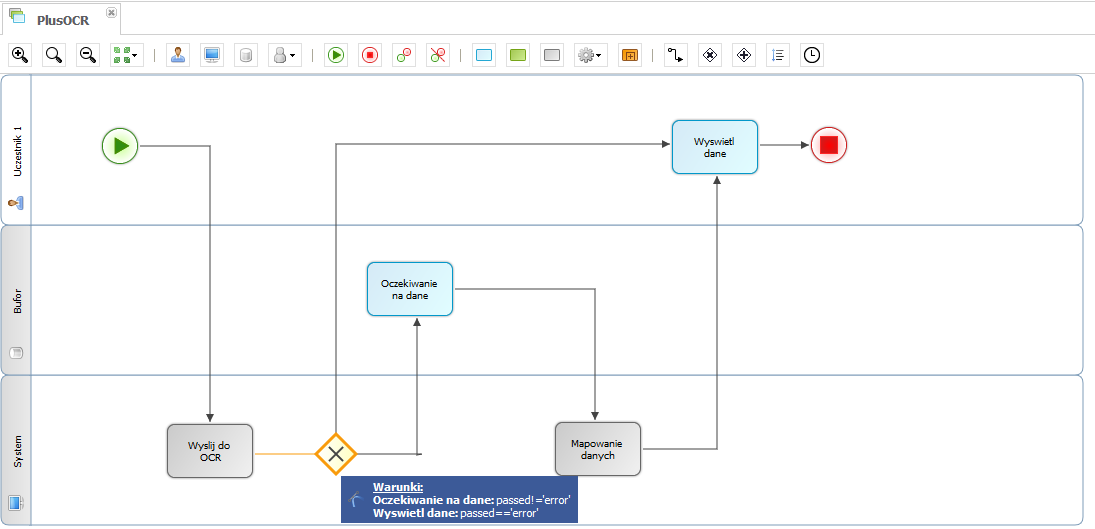Select the green start event tool

point(336,55)
